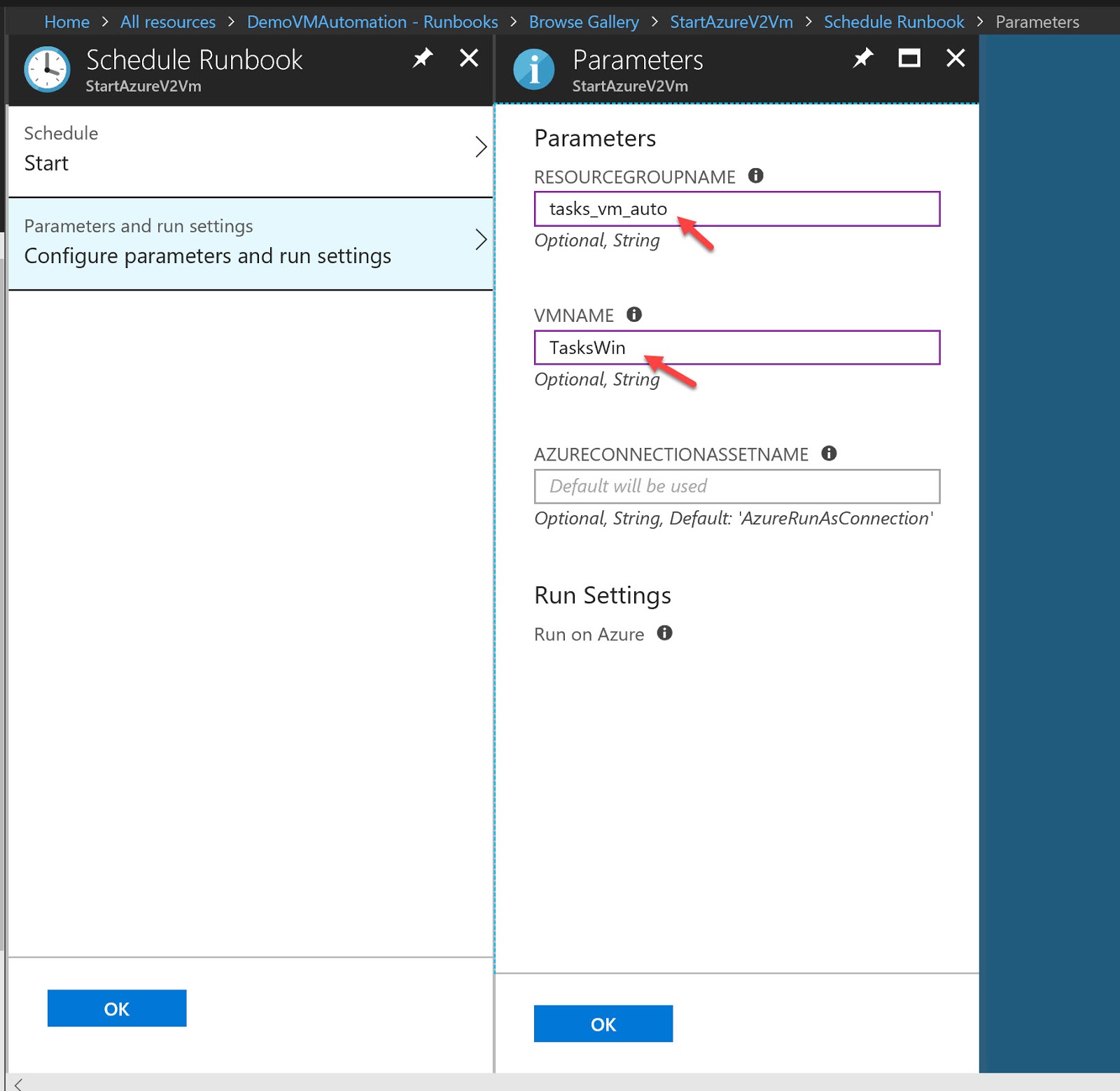Open DemoVMAutomation - Runbooks from breadcrumb
The width and height of the screenshot is (1120, 1091).
pos(372,22)
